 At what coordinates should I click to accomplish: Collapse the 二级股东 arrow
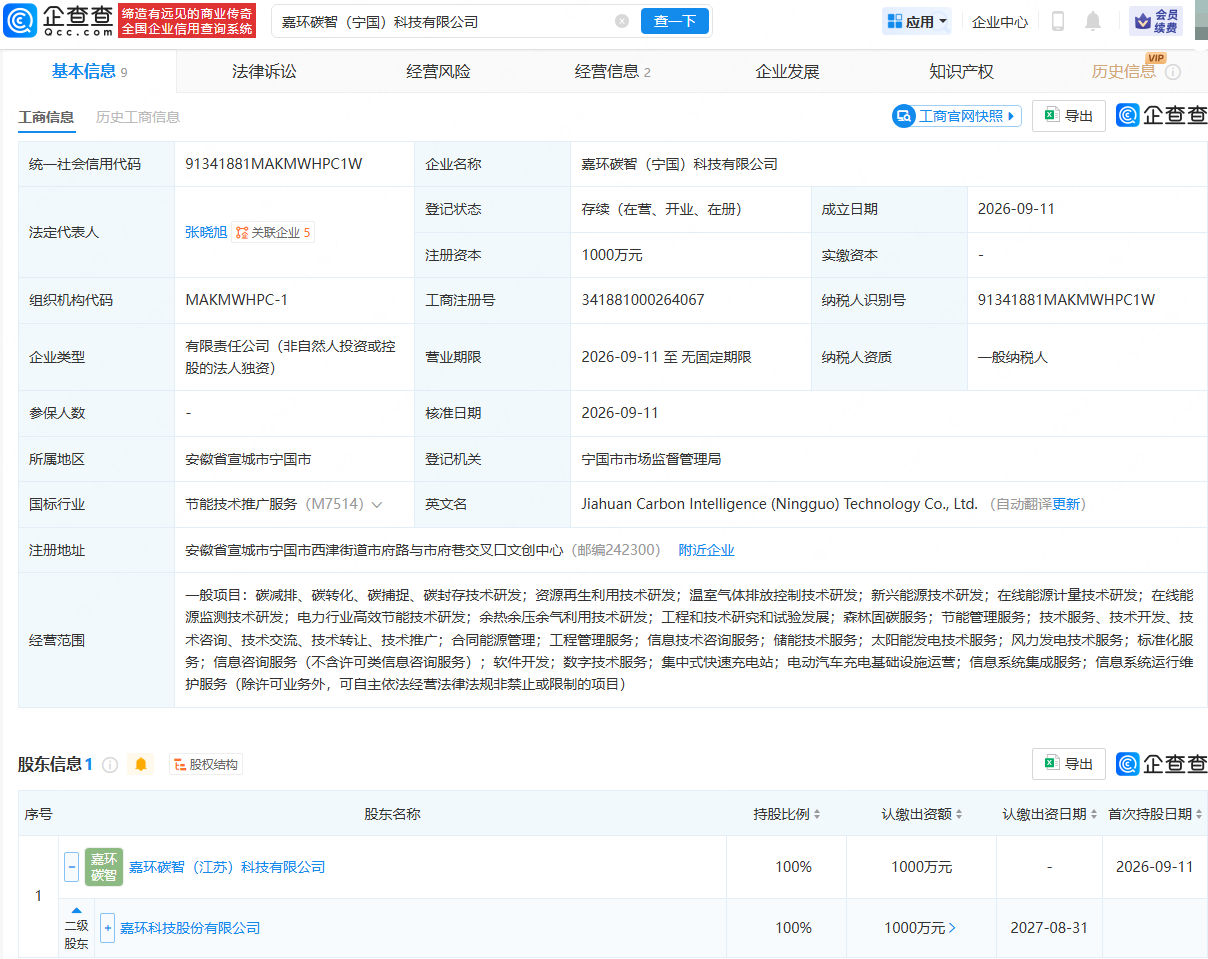(x=76, y=911)
